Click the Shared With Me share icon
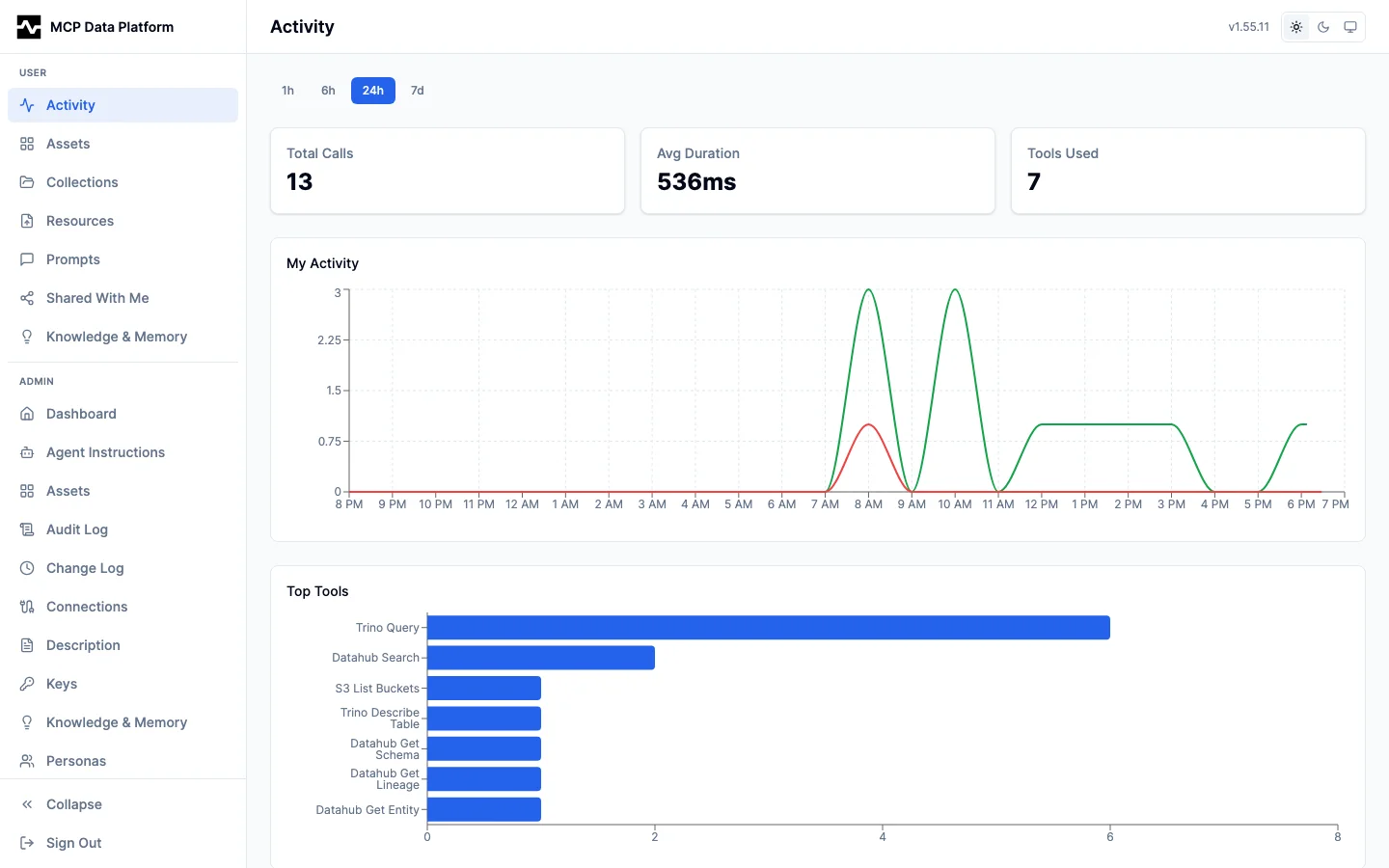Viewport: 1389px width, 868px height. click(x=27, y=298)
